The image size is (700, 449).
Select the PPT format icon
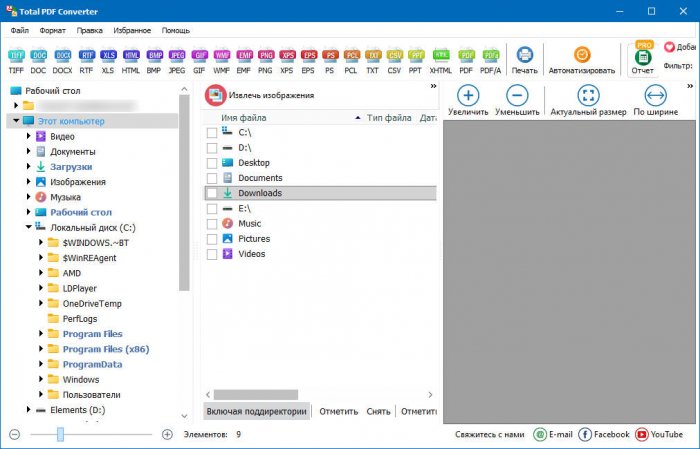(416, 56)
